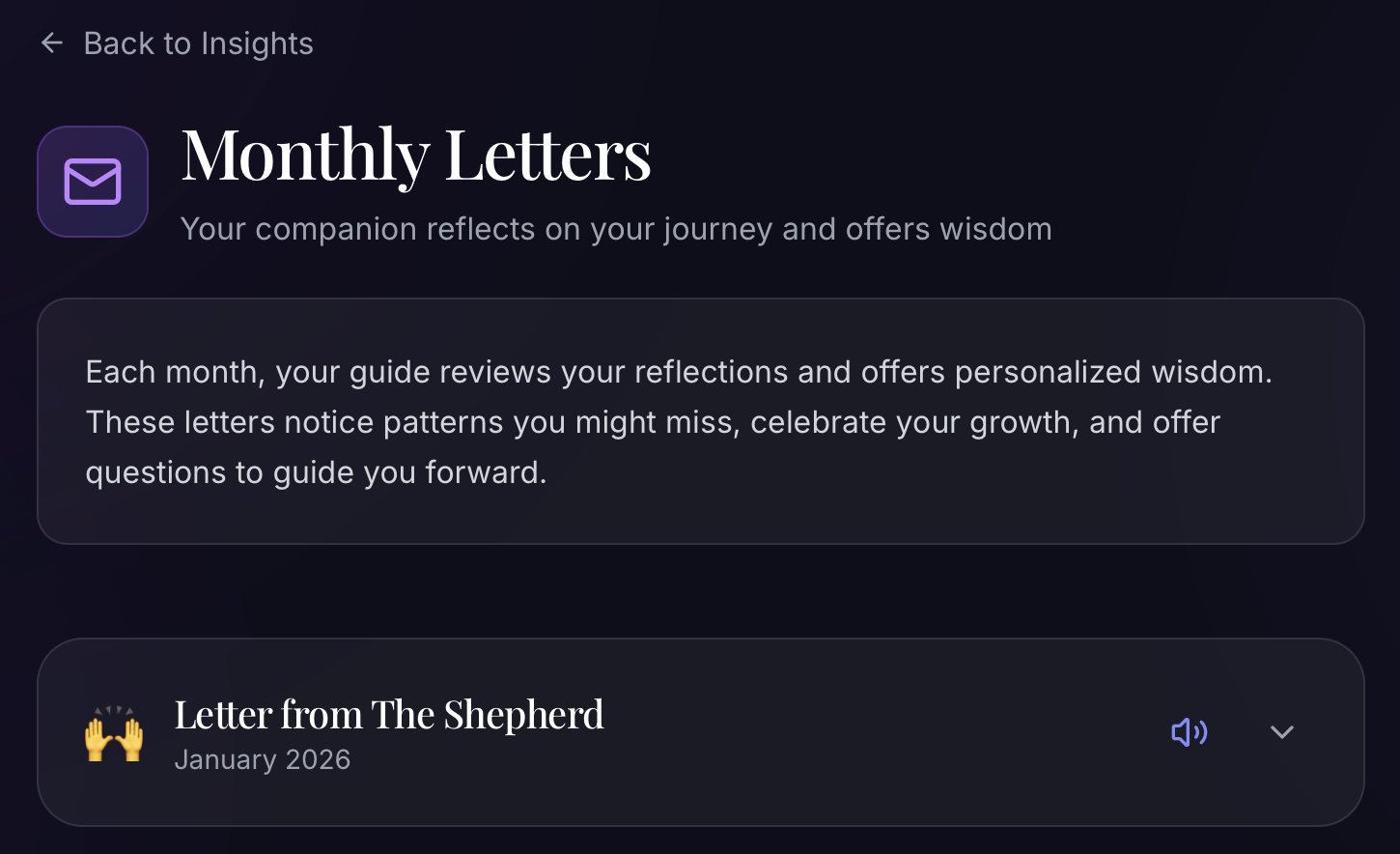The width and height of the screenshot is (1400, 854).
Task: Open the Letter from The Shepherd
Action: (x=389, y=715)
